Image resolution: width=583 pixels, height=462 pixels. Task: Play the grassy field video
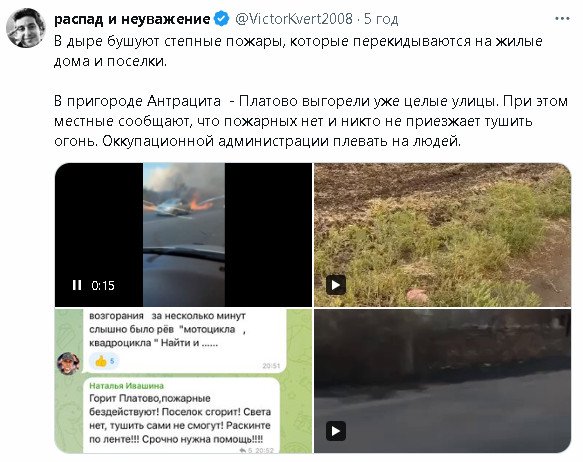[336, 285]
